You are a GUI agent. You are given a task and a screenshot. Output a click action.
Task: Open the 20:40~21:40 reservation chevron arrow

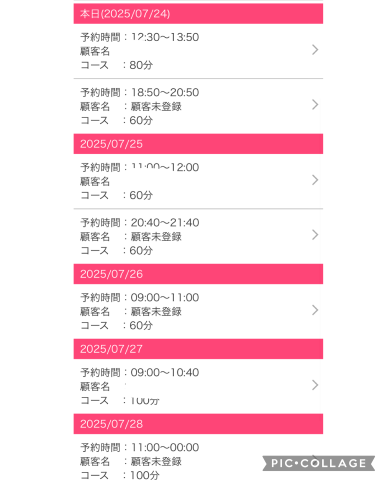tap(315, 235)
